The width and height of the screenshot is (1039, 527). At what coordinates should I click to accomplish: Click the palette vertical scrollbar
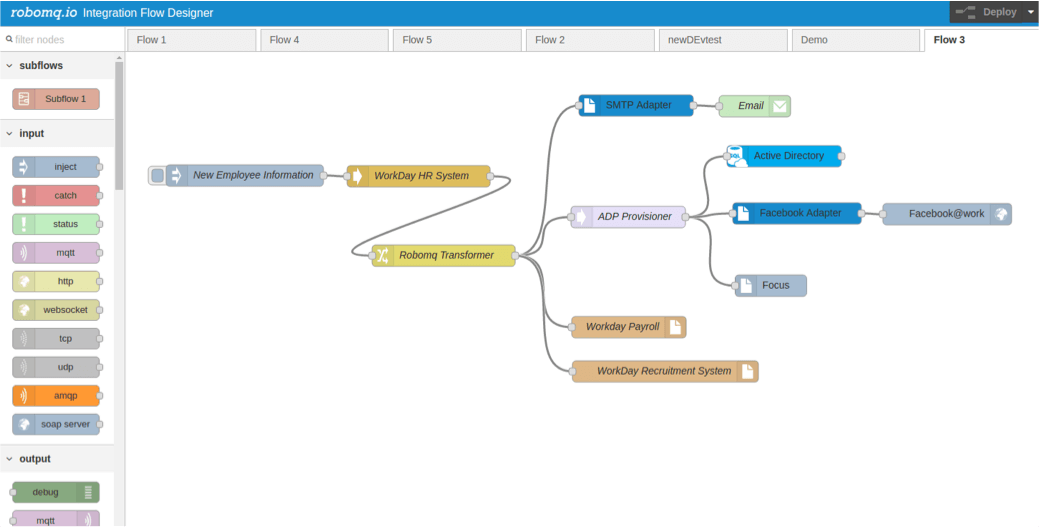[x=119, y=126]
